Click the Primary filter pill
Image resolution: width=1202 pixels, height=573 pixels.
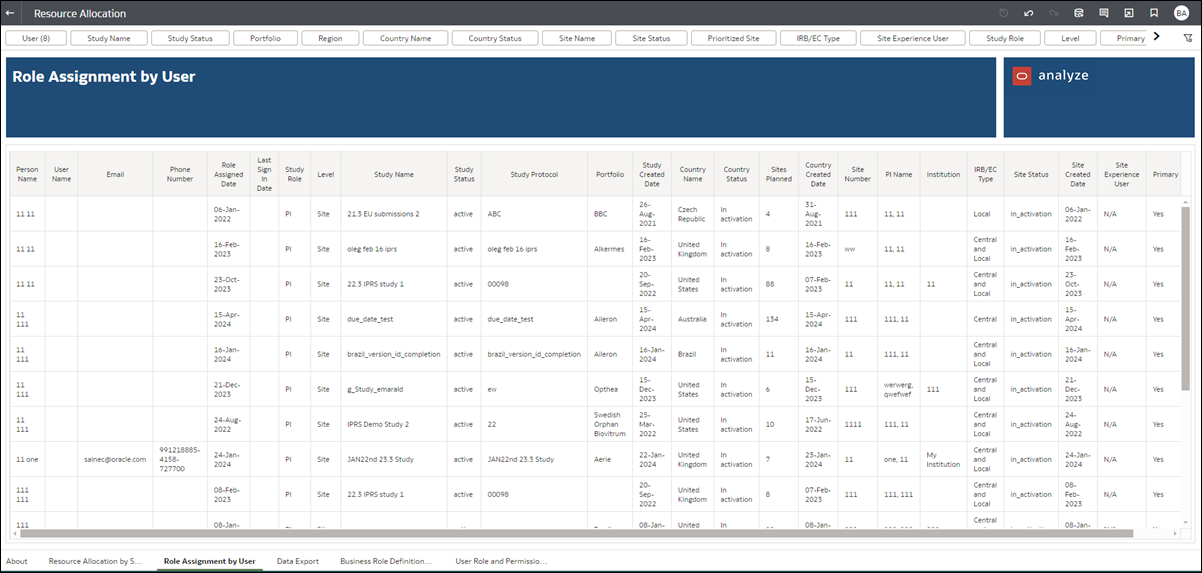(1124, 38)
